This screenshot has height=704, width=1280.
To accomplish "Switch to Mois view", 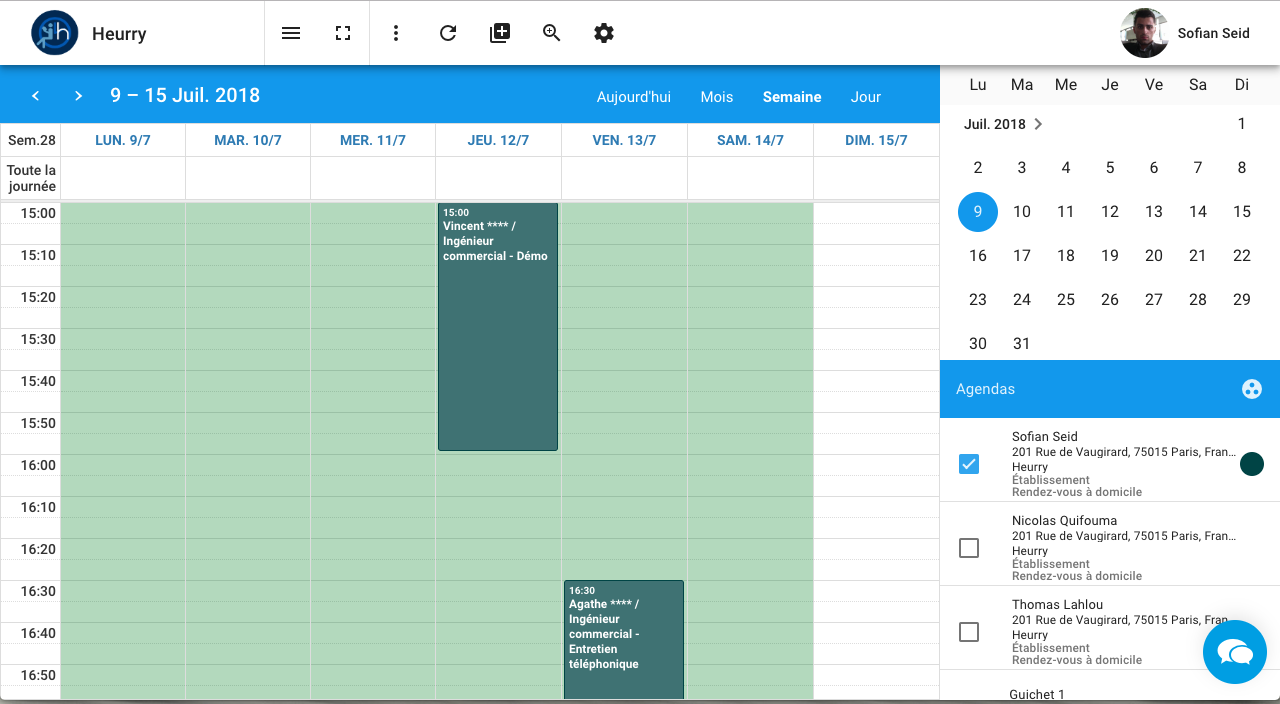I will [717, 97].
